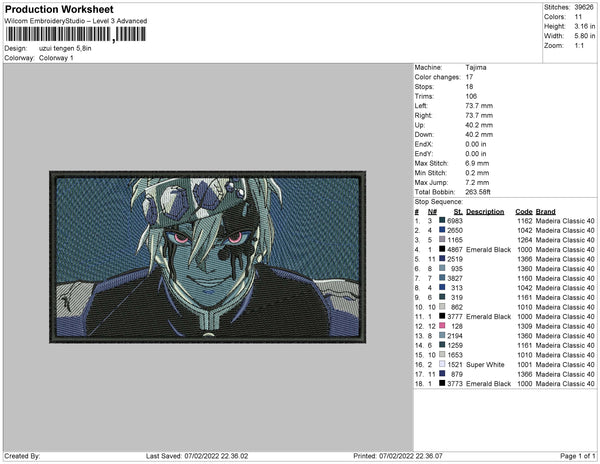Screen dimensions: 600x464
Task: Select the stitches total 39626
Action: [x=584, y=7]
